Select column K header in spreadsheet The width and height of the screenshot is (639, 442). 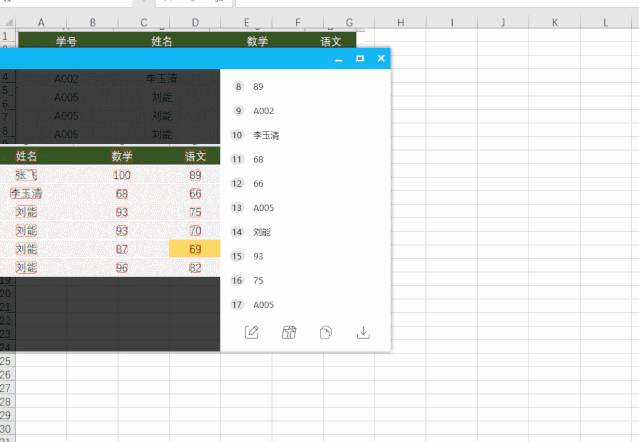(553, 21)
